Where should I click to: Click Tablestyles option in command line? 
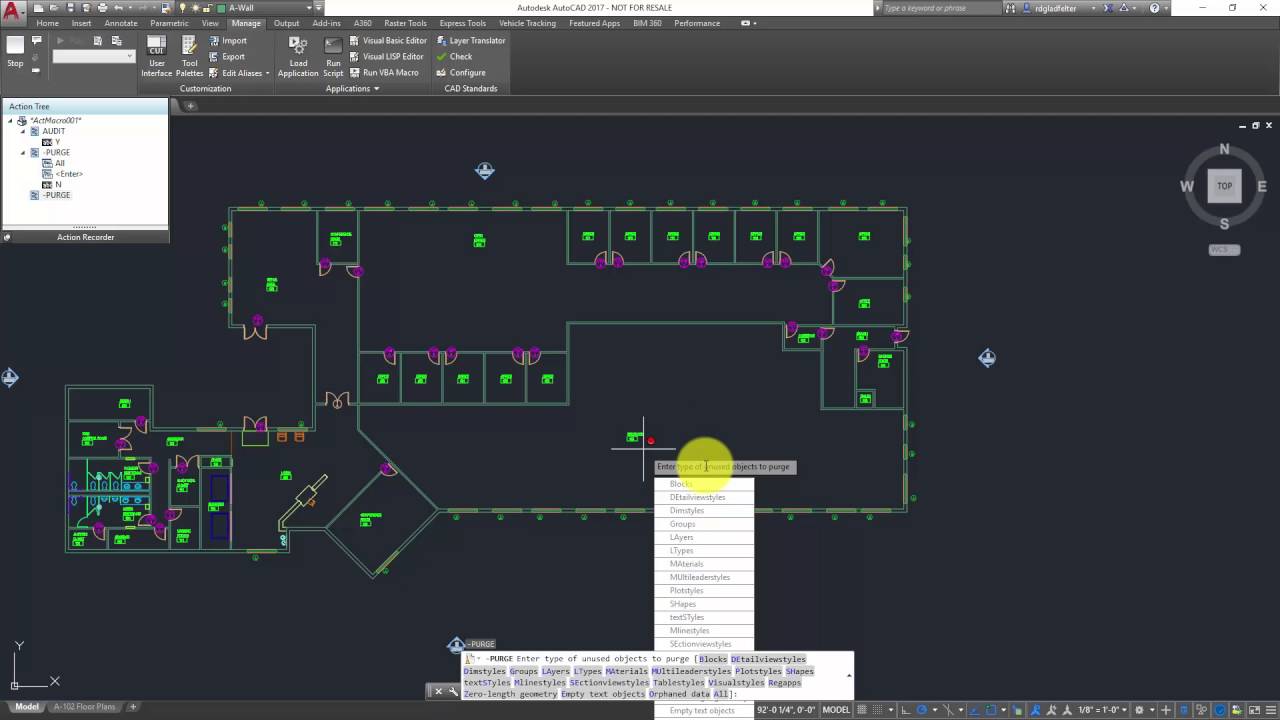(678, 683)
